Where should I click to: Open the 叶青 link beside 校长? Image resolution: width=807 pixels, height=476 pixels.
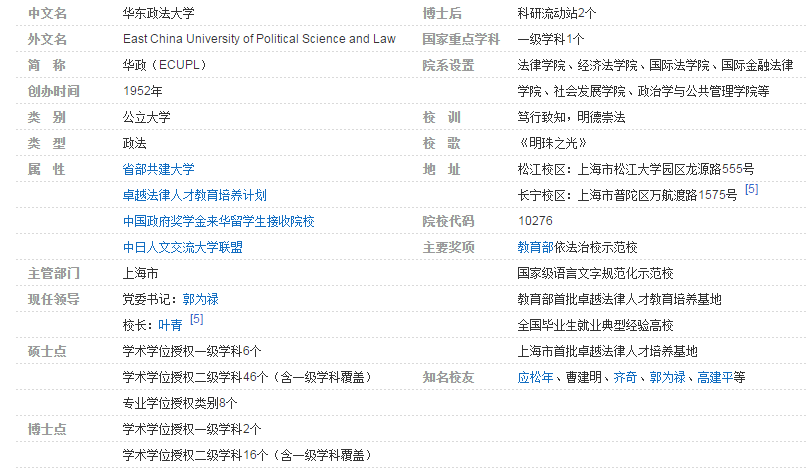tap(170, 325)
